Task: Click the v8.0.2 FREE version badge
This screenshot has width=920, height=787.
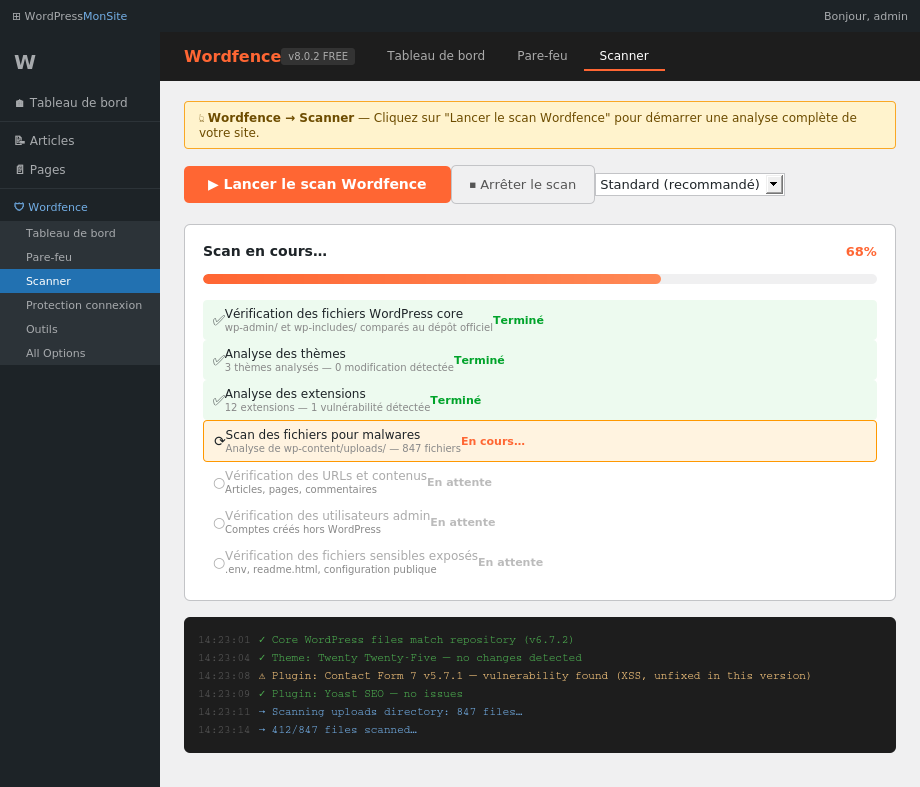Action: (x=318, y=56)
